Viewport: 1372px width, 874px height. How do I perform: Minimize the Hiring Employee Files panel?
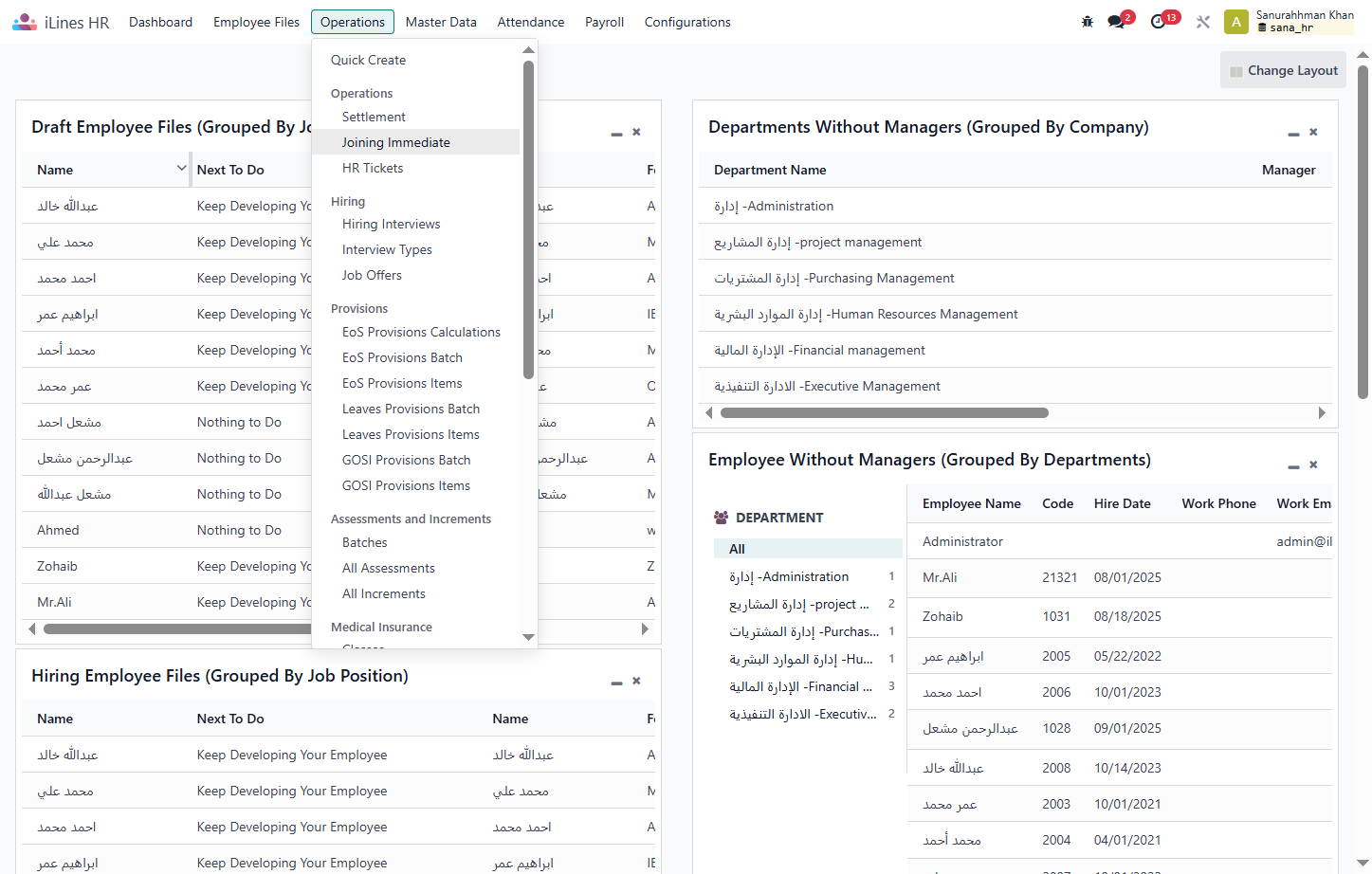coord(616,683)
